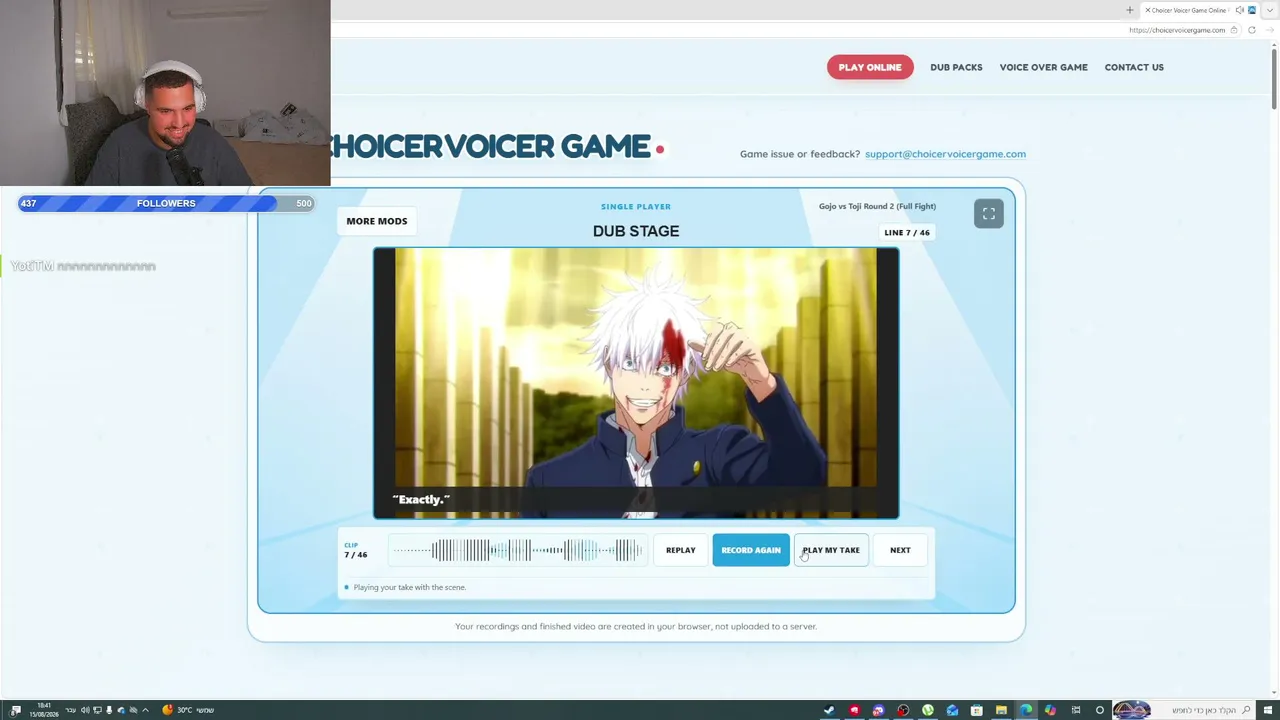Viewport: 1280px width, 720px height.
Task: Open the green uTorrent taskbar icon
Action: [928, 710]
